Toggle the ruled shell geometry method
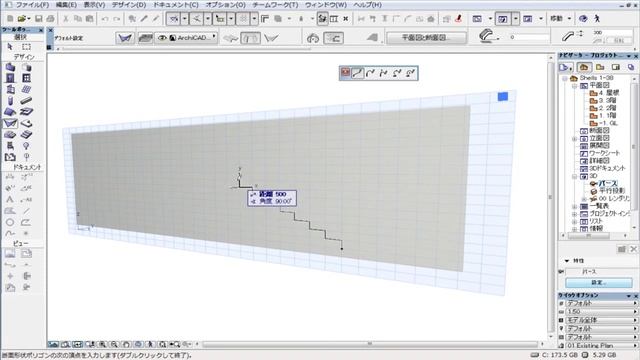 point(271,38)
